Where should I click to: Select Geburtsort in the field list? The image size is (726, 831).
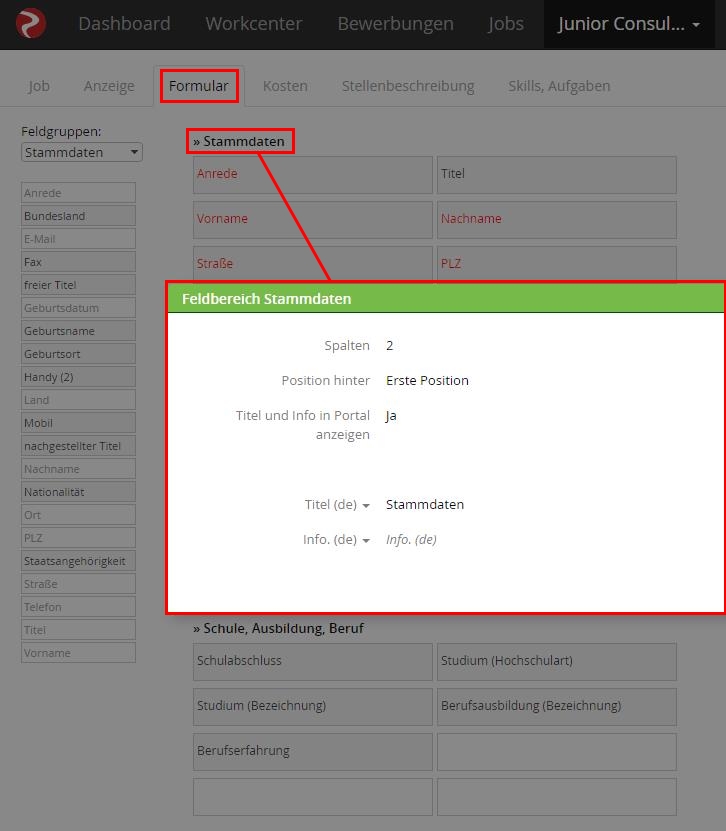tap(78, 353)
